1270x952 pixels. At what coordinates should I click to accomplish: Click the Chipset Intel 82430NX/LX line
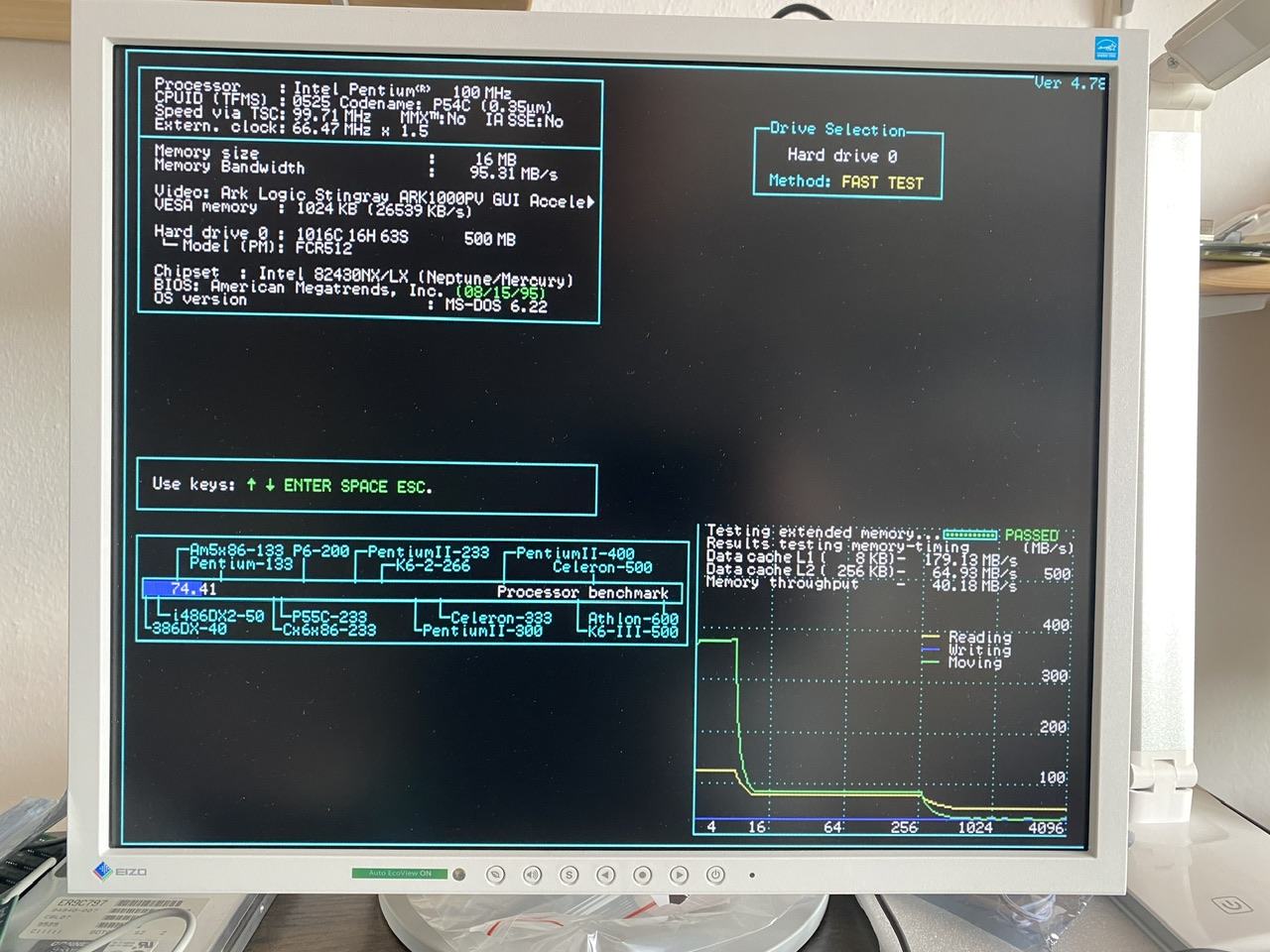pos(364,275)
